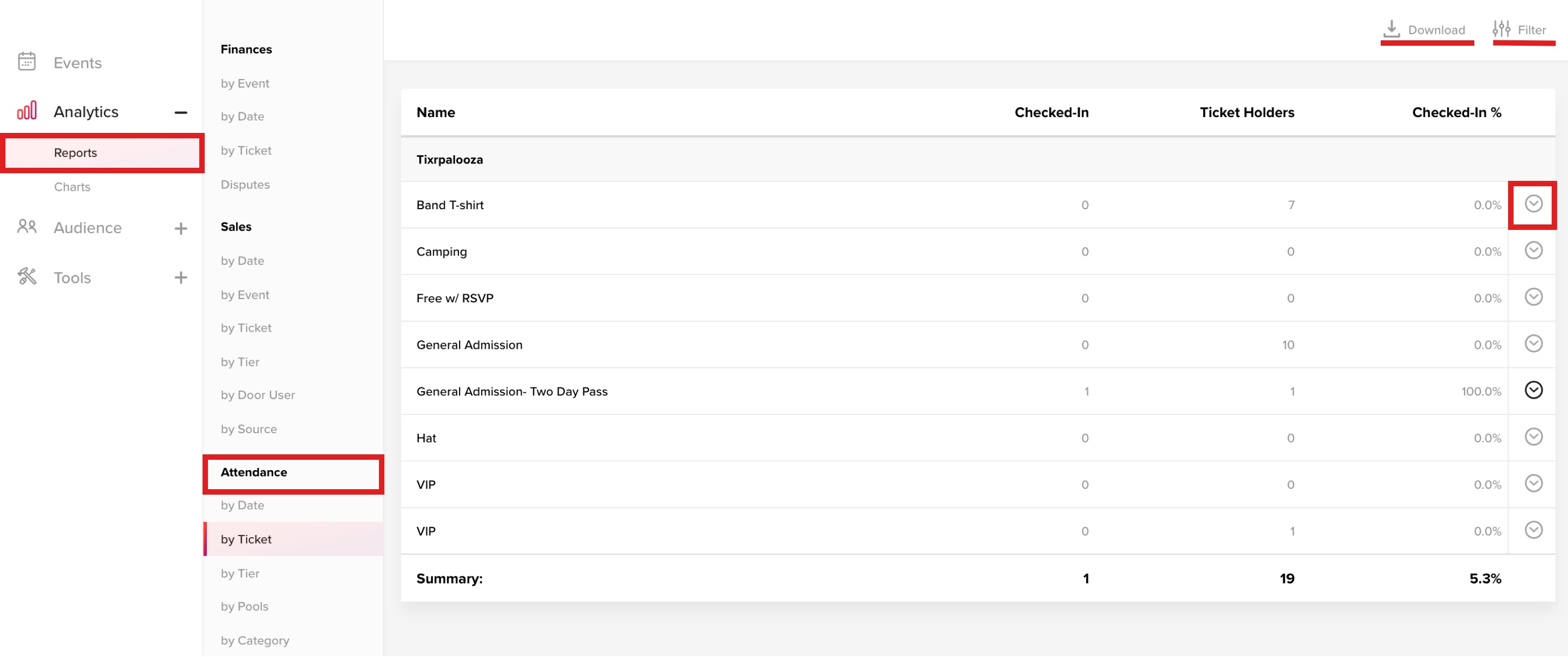Click the Audience people icon
Viewport: 1568px width, 657px height.
point(27,227)
